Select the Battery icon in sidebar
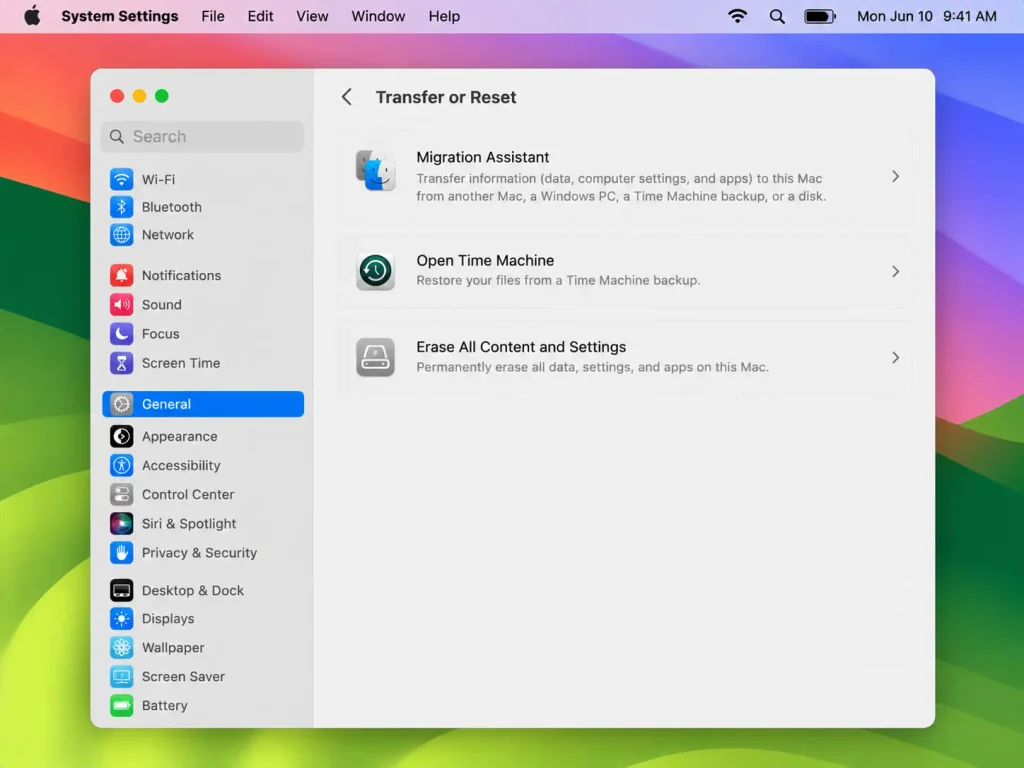Viewport: 1024px width, 768px height. coord(121,706)
